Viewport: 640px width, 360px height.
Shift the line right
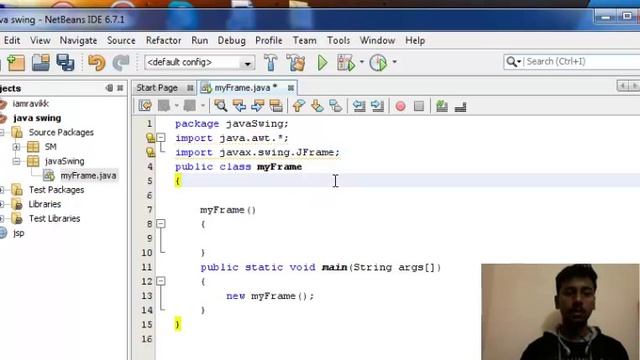[378, 106]
